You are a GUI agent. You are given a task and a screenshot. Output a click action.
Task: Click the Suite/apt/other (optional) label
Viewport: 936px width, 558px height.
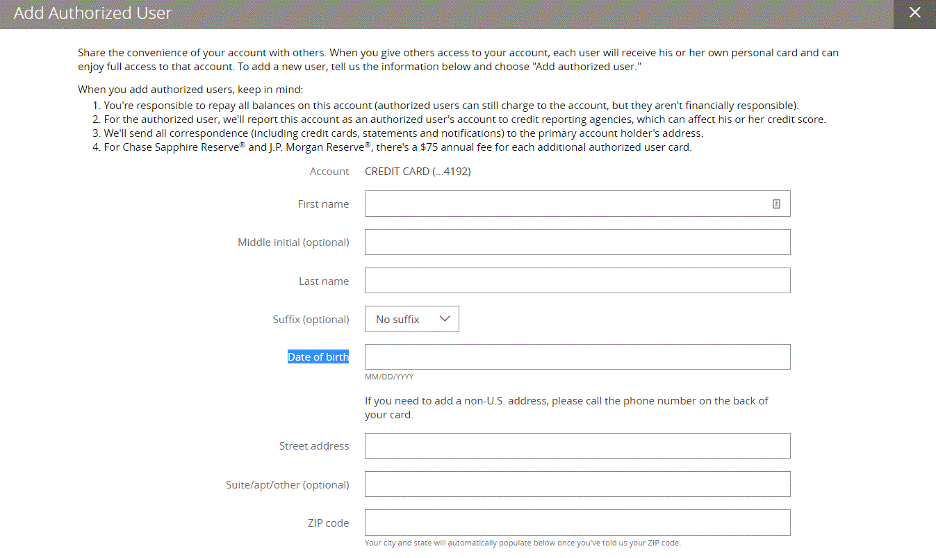(x=287, y=485)
